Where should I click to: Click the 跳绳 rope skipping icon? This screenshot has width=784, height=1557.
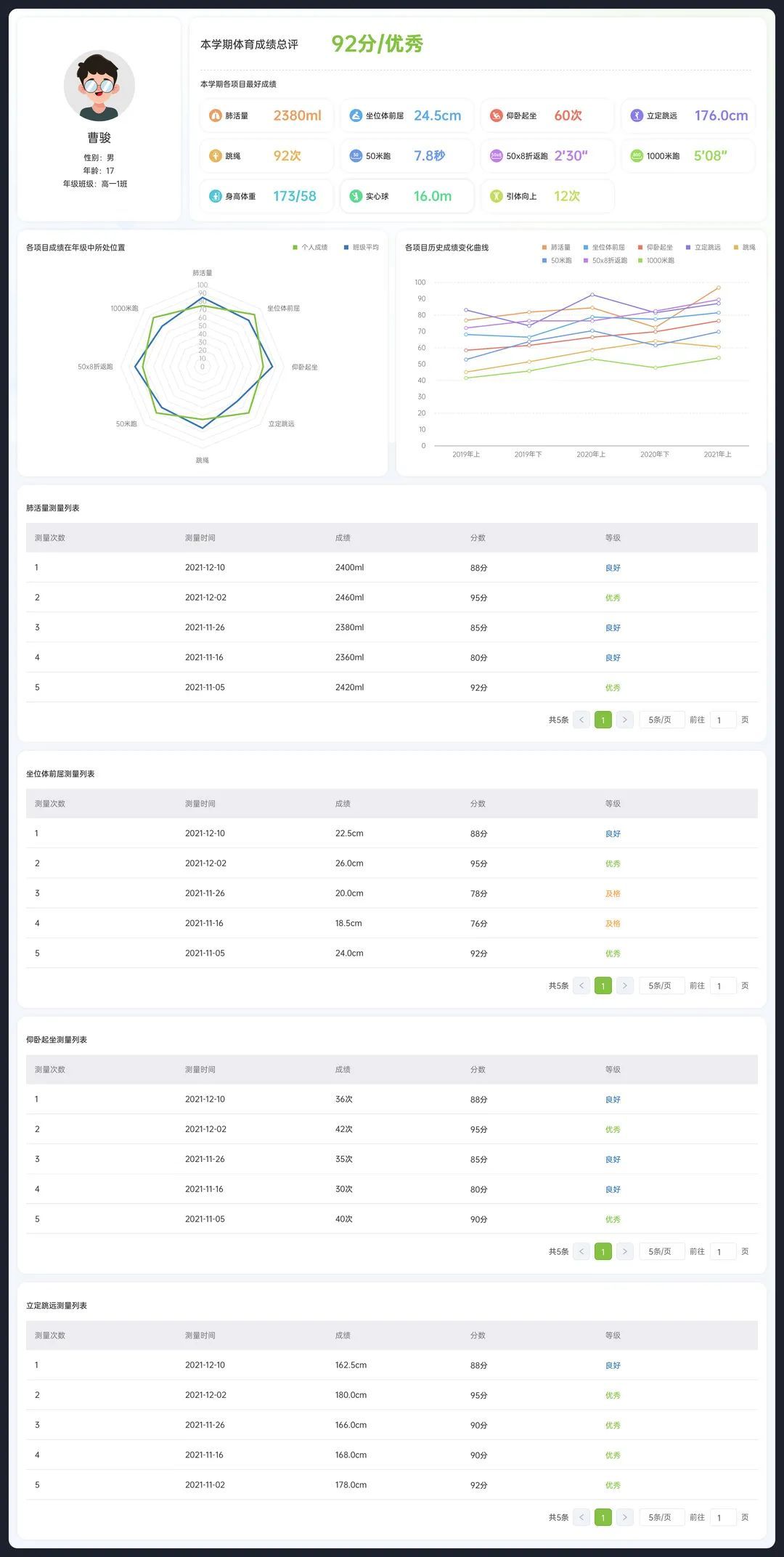click(x=215, y=156)
